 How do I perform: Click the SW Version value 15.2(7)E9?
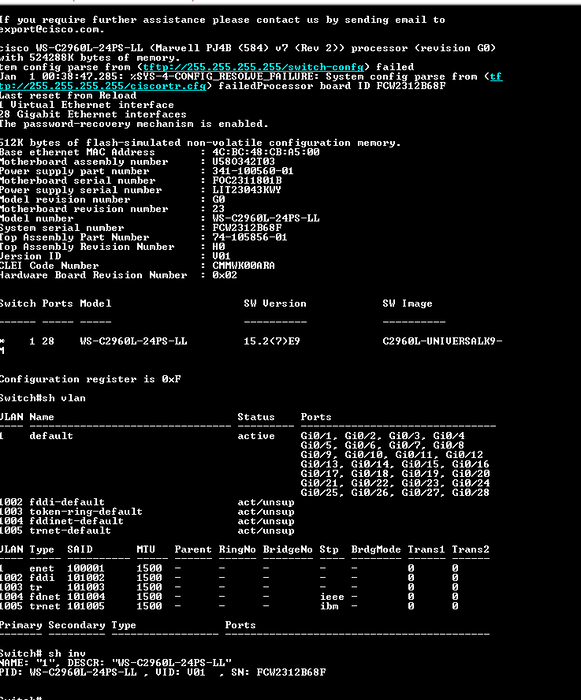272,342
